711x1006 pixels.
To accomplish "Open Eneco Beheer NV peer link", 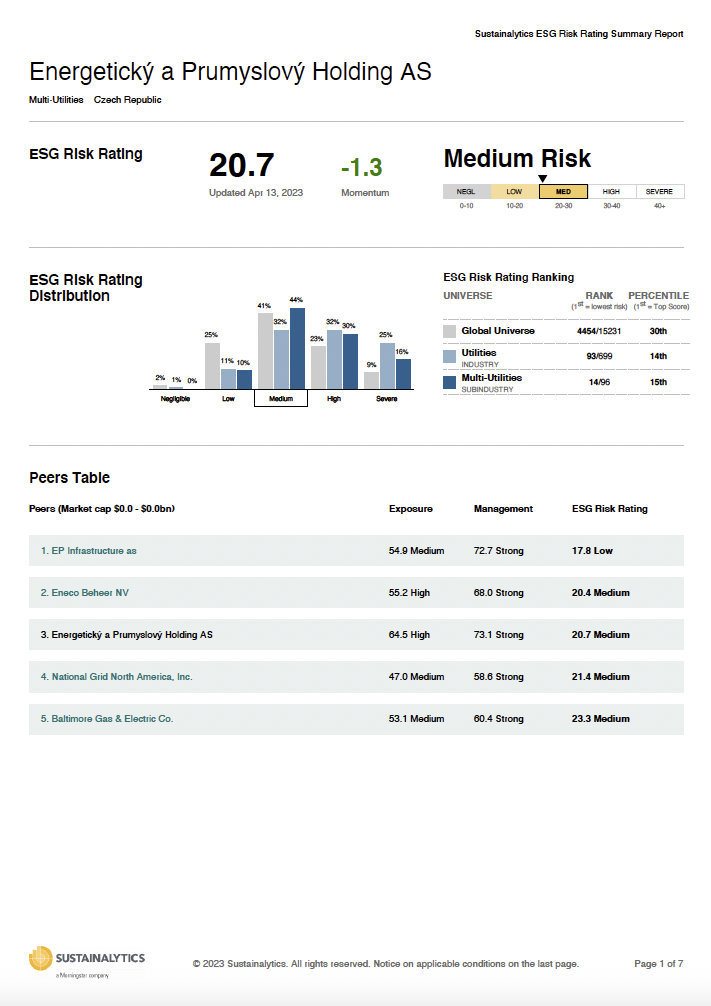I will (85, 593).
